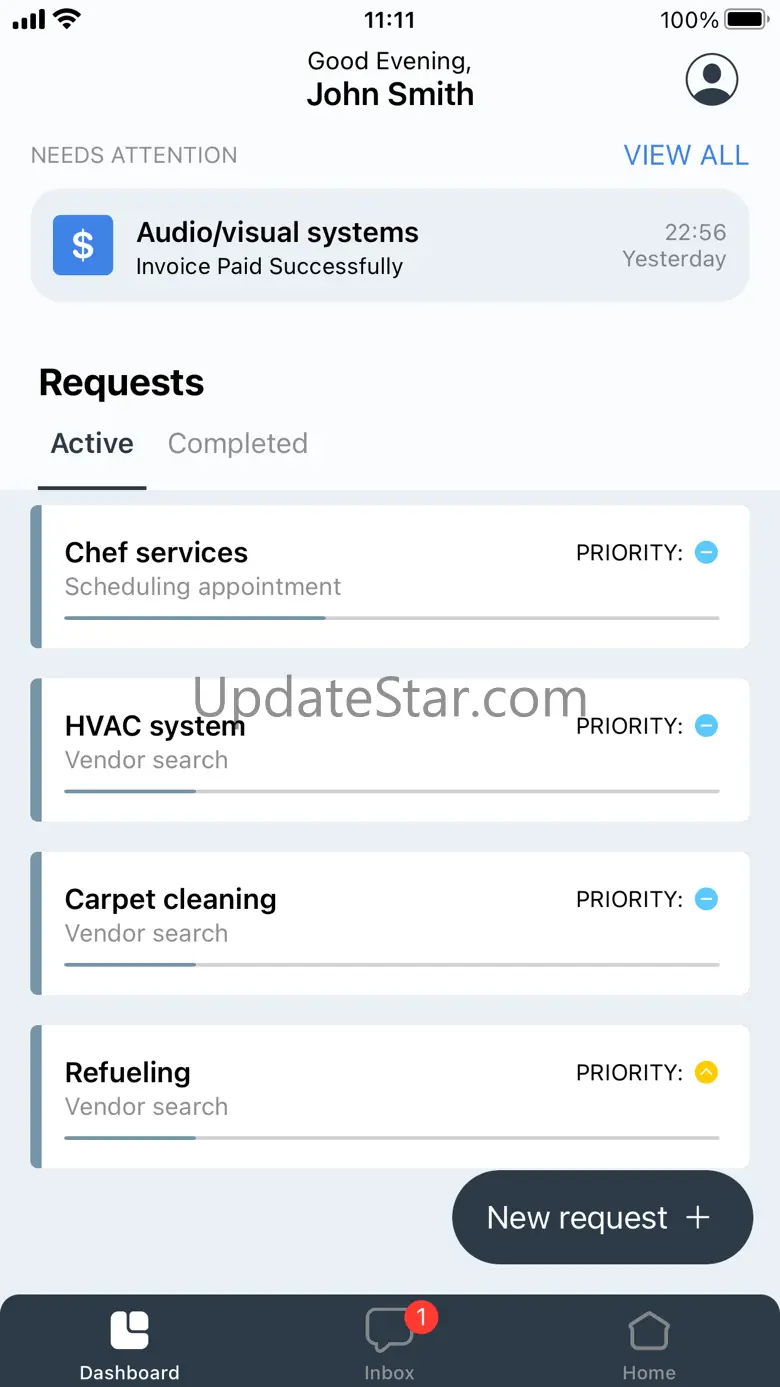Click HVAC system priority indicator icon
This screenshot has width=780, height=1387.
click(706, 726)
